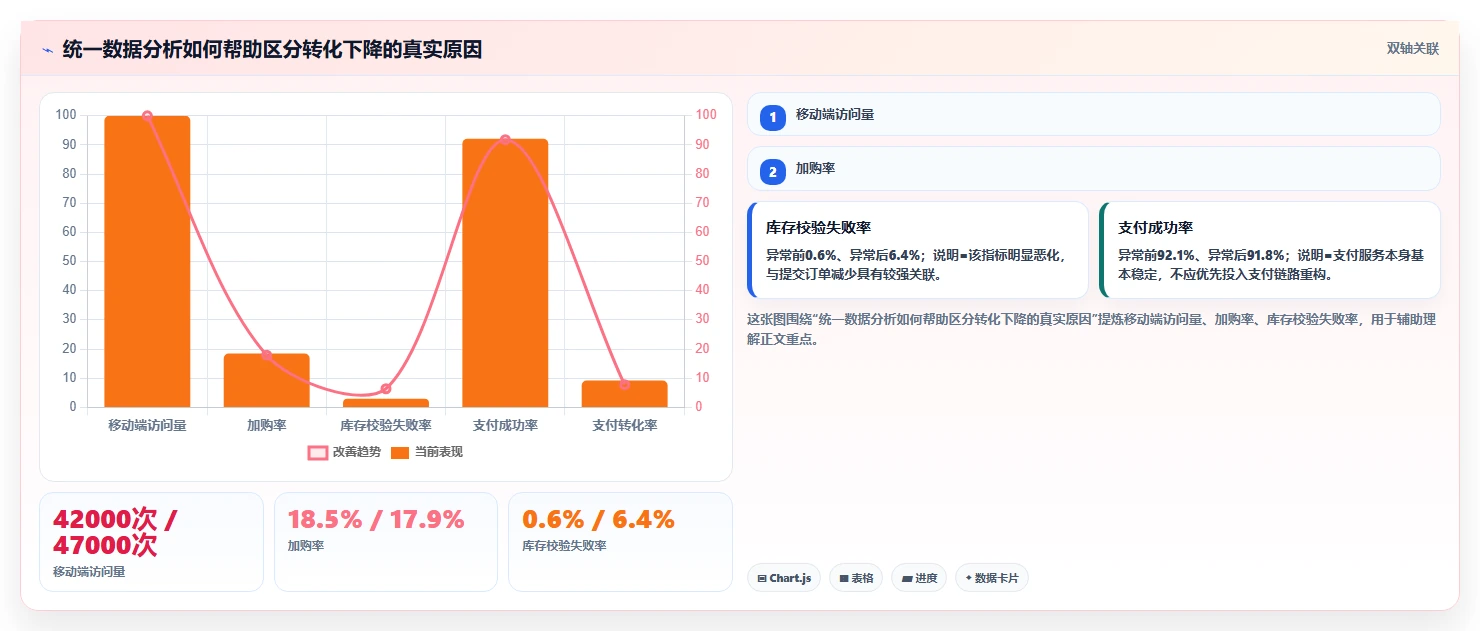This screenshot has width=1480, height=631.
Task: Click the icon in the 进度 tag
Action: [x=906, y=578]
